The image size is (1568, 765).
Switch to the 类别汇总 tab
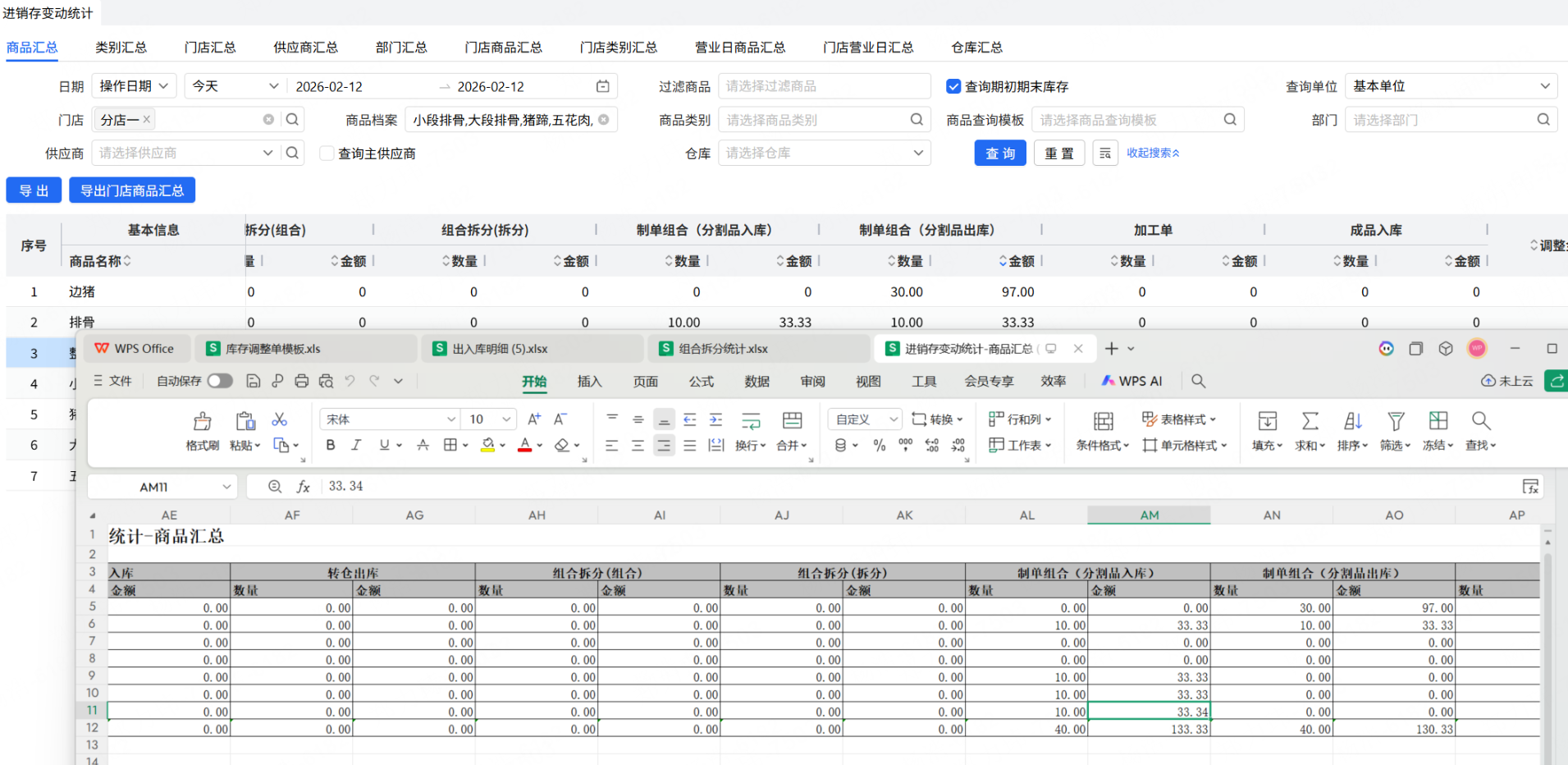click(121, 48)
